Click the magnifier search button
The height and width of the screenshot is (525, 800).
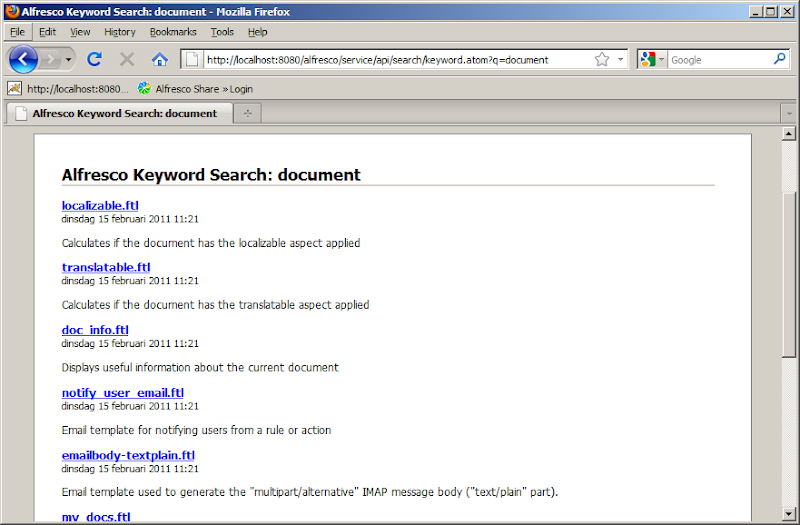point(780,59)
